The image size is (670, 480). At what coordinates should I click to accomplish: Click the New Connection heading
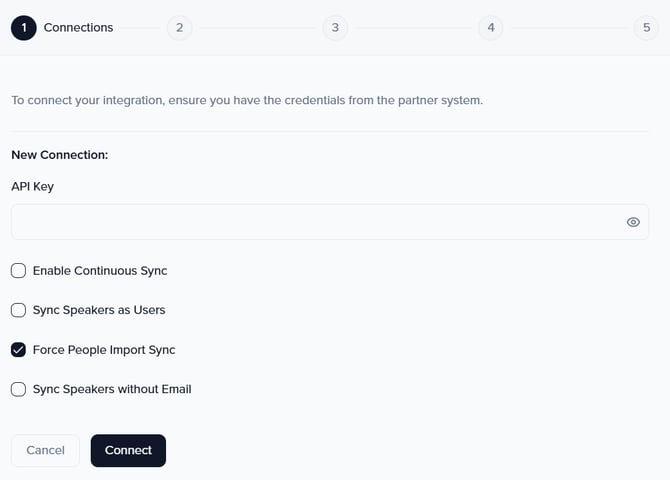[59, 155]
